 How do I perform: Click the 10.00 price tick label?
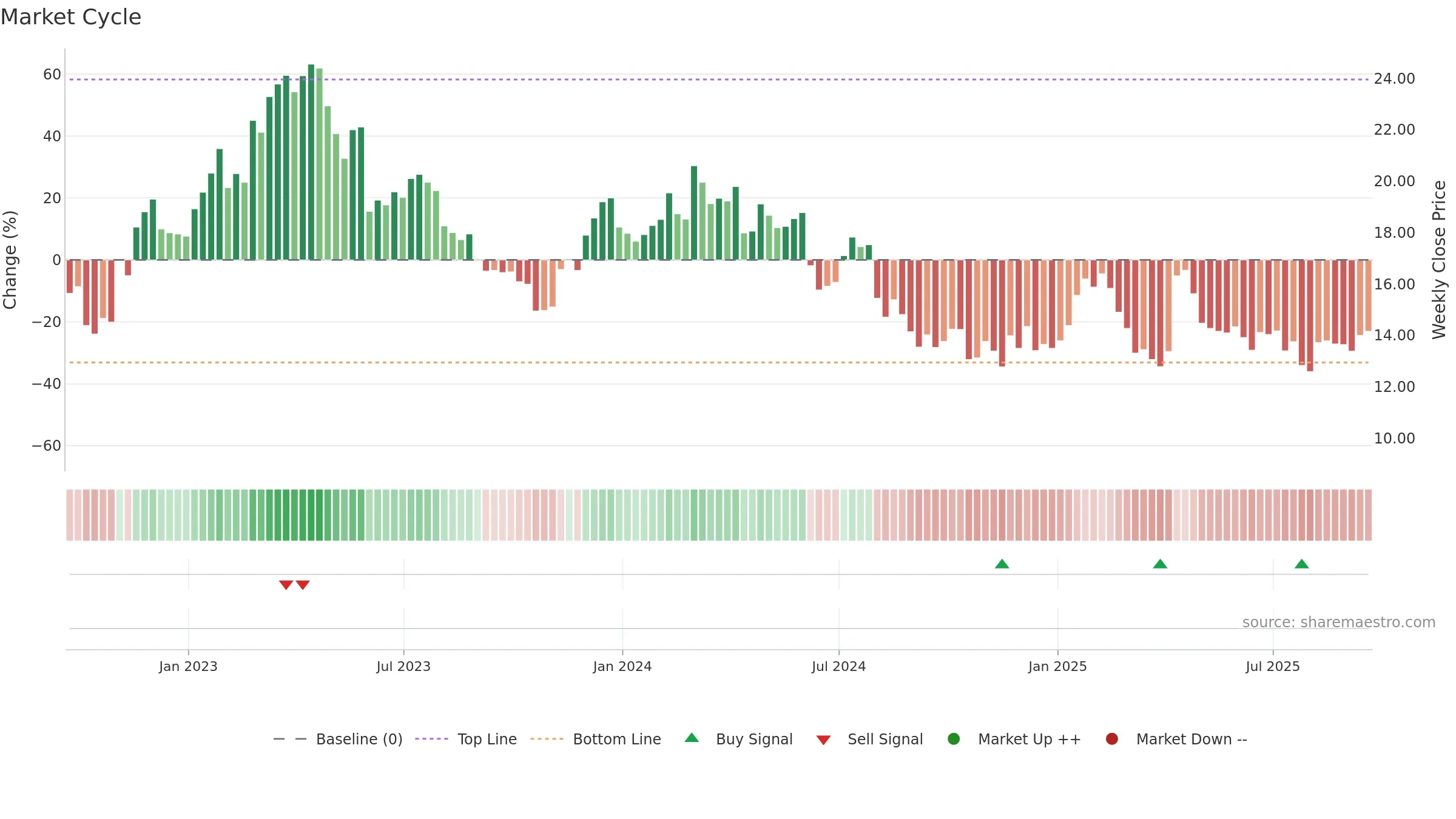1394,439
